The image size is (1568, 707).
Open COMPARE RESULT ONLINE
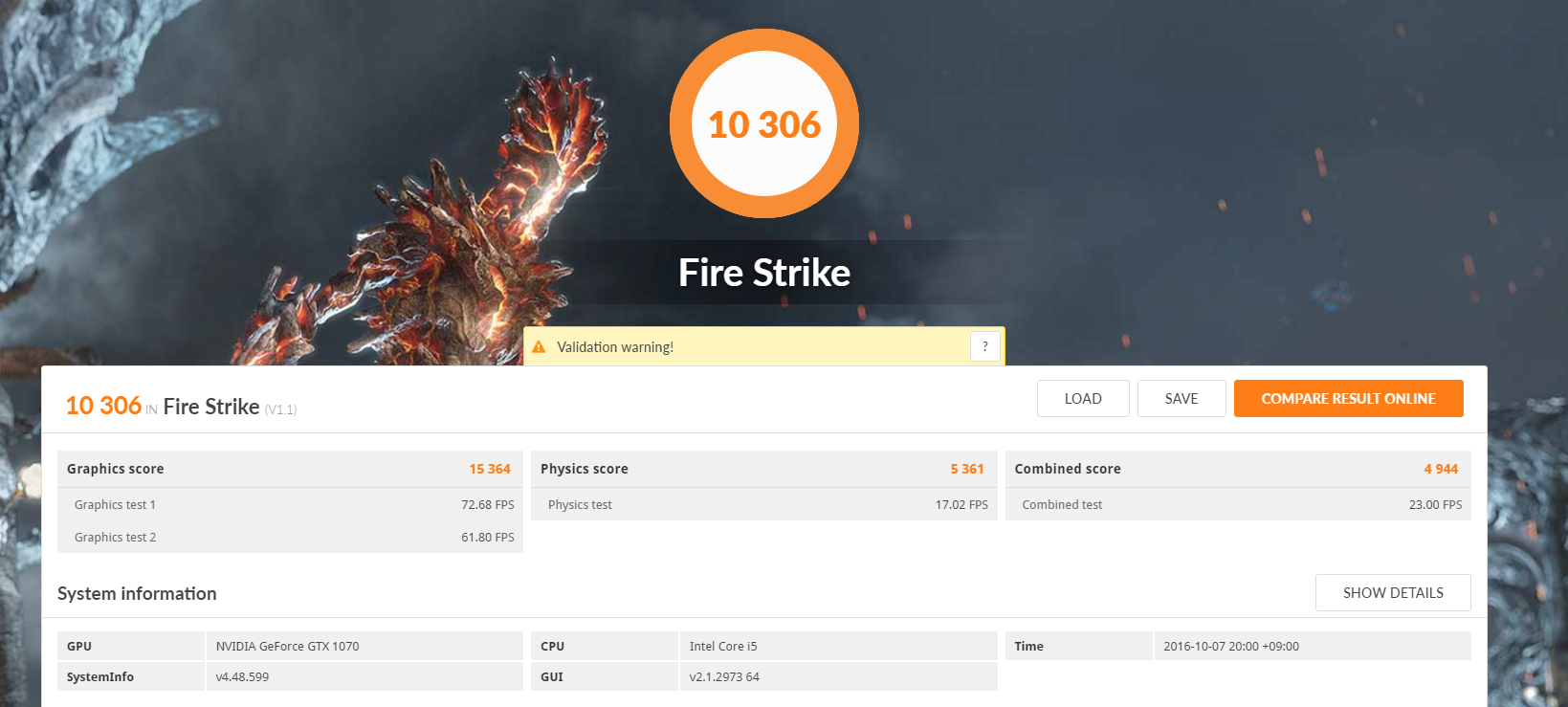tap(1348, 399)
